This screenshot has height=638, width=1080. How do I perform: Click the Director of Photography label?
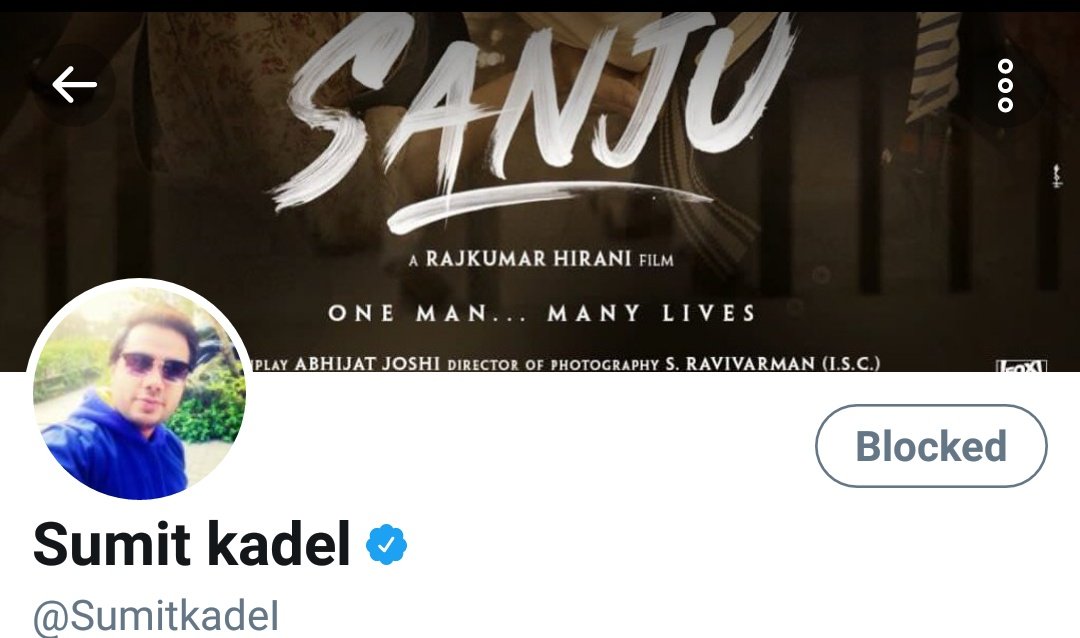click(x=552, y=364)
